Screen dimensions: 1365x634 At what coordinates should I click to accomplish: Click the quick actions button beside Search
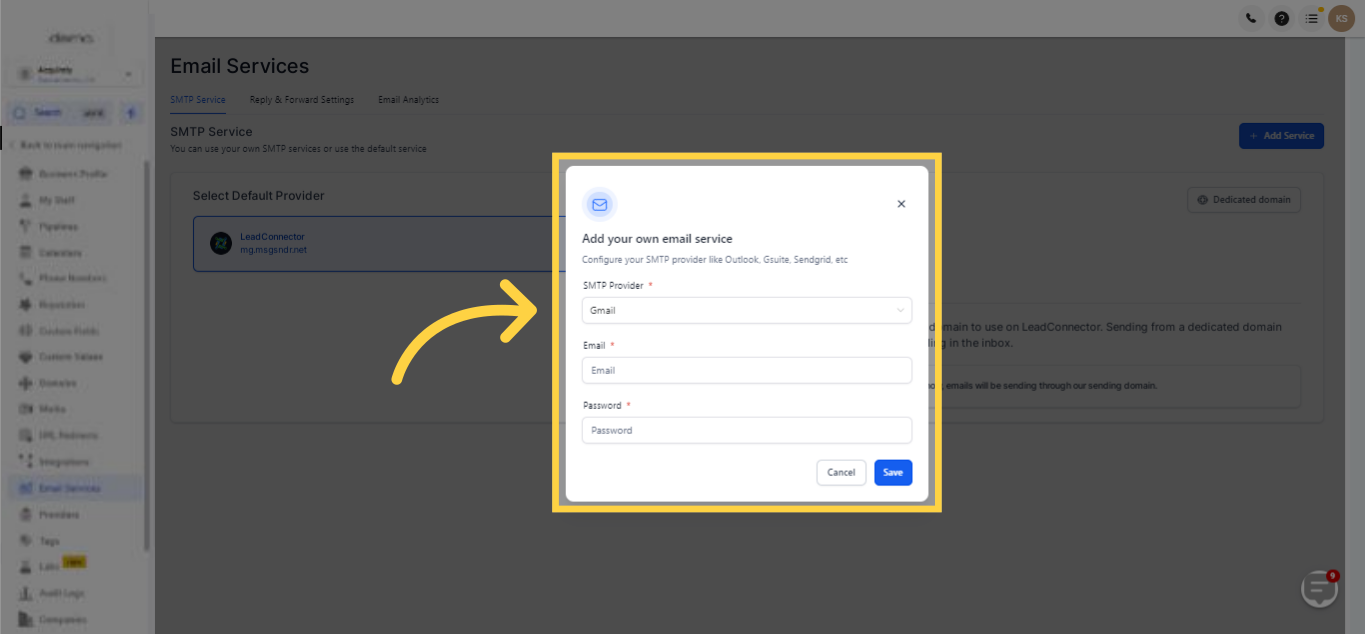click(131, 113)
